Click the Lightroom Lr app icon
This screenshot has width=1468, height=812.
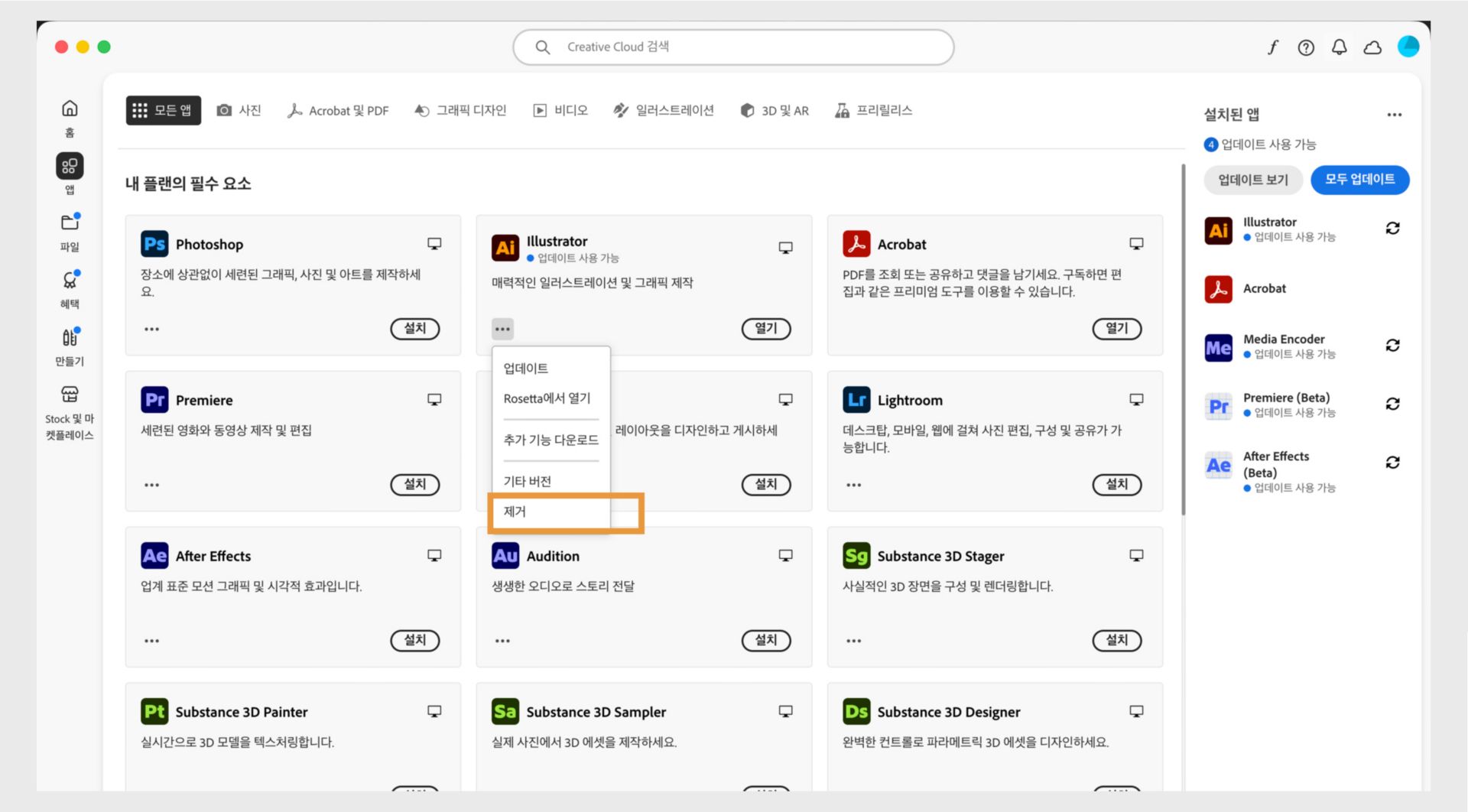pos(856,400)
